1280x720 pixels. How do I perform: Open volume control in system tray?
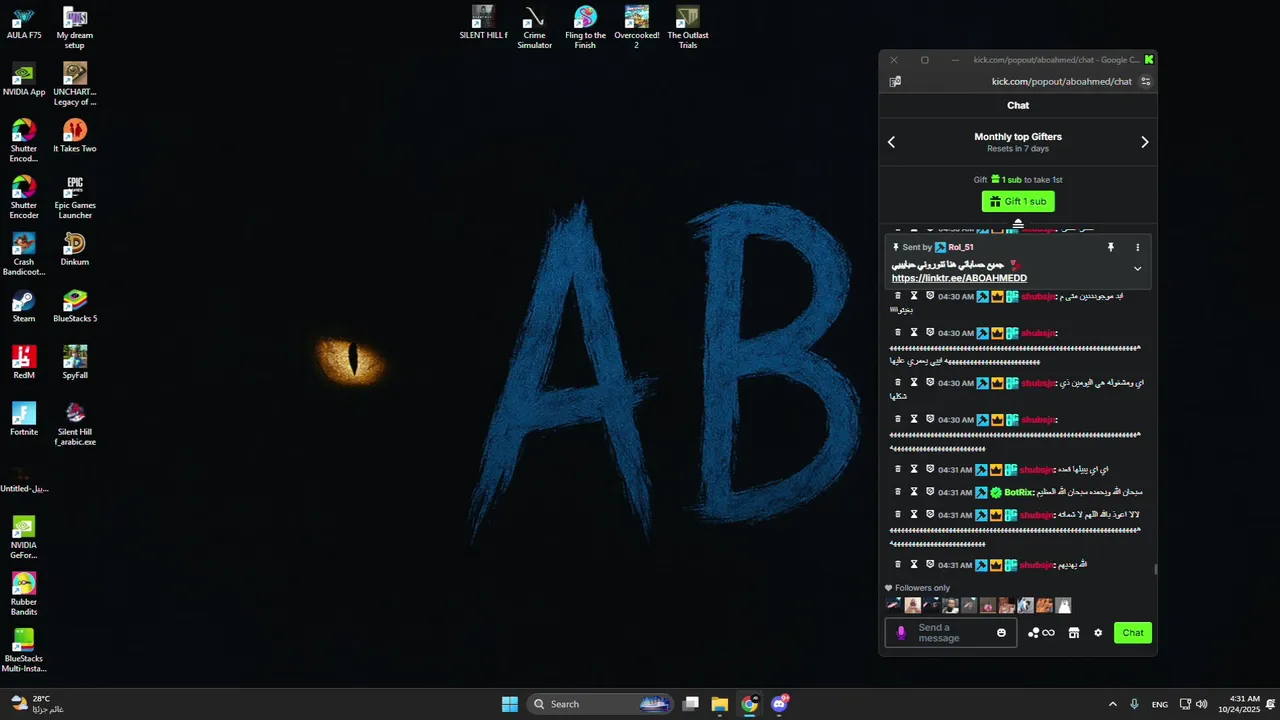pyautogui.click(x=1201, y=704)
